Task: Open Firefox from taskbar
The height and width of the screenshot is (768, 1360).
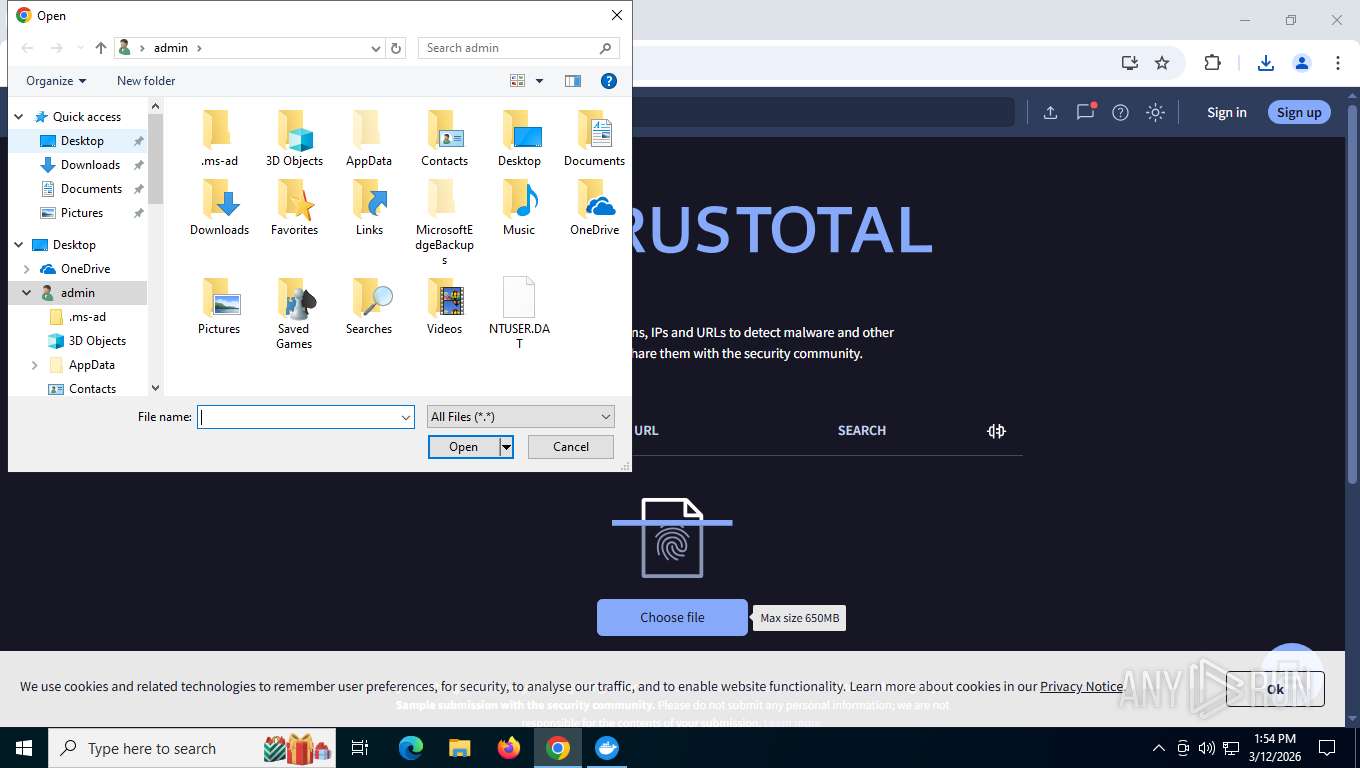Action: tap(509, 748)
